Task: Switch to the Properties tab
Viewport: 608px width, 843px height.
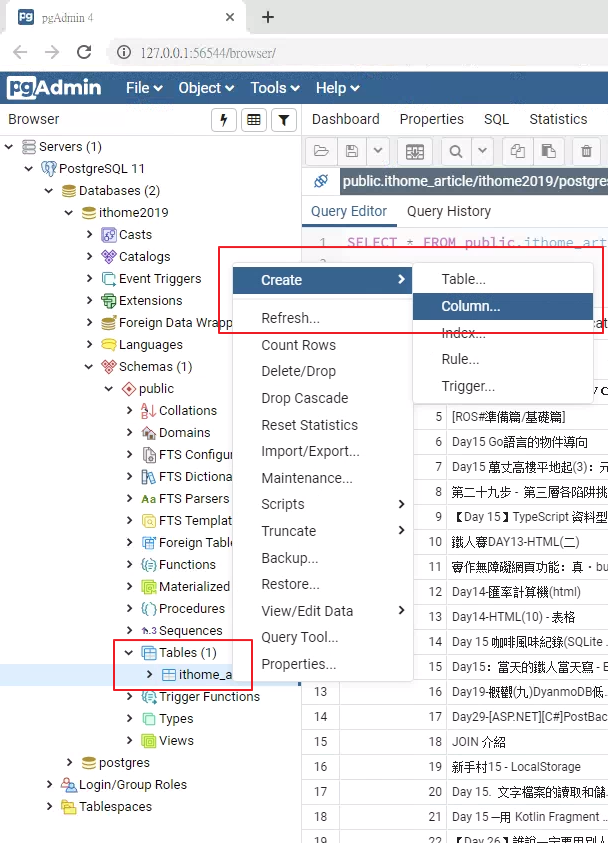Action: [x=432, y=119]
